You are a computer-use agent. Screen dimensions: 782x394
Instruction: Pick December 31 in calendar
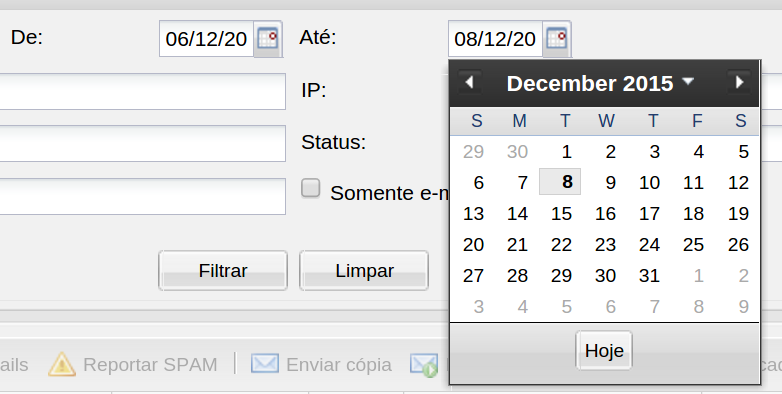click(x=649, y=275)
